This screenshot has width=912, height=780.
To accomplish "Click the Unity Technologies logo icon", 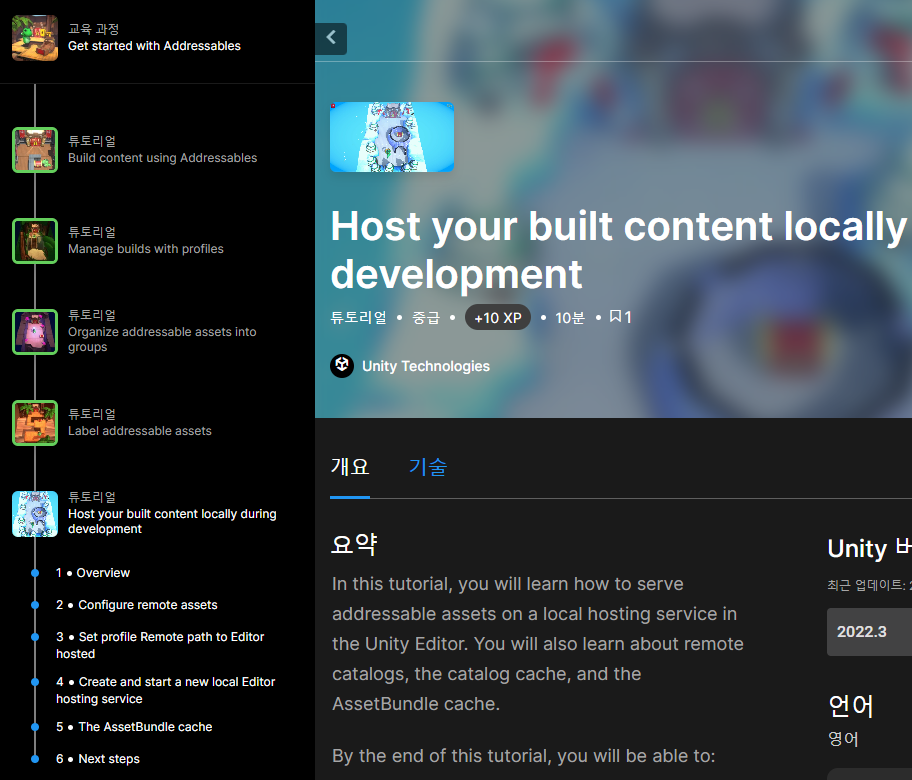I will pos(342,366).
